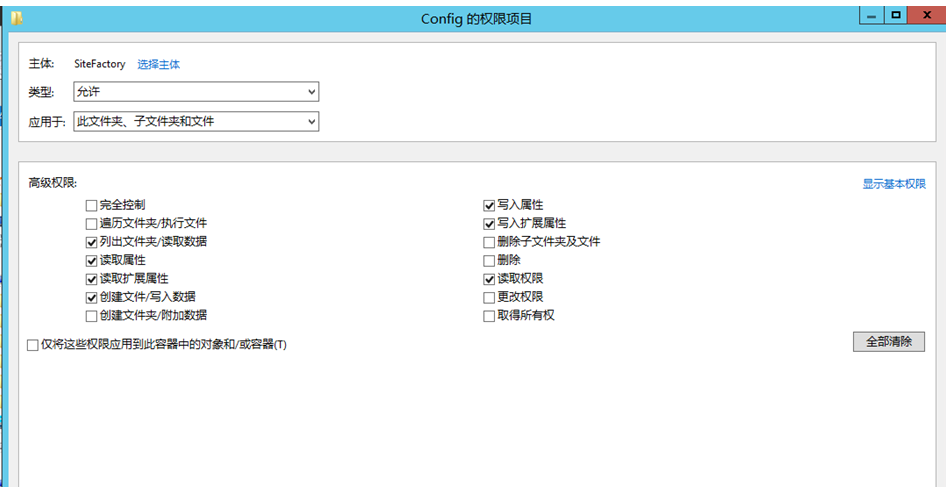The image size is (946, 496).
Task: Click 选择主体 link next to SiteFactory
Action: click(x=159, y=64)
